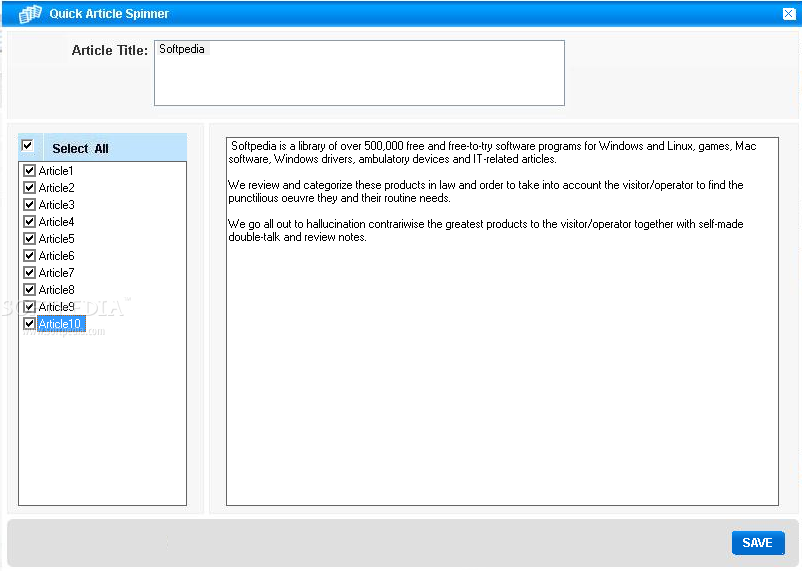Close the Quick Article Spinner window

coord(789,14)
